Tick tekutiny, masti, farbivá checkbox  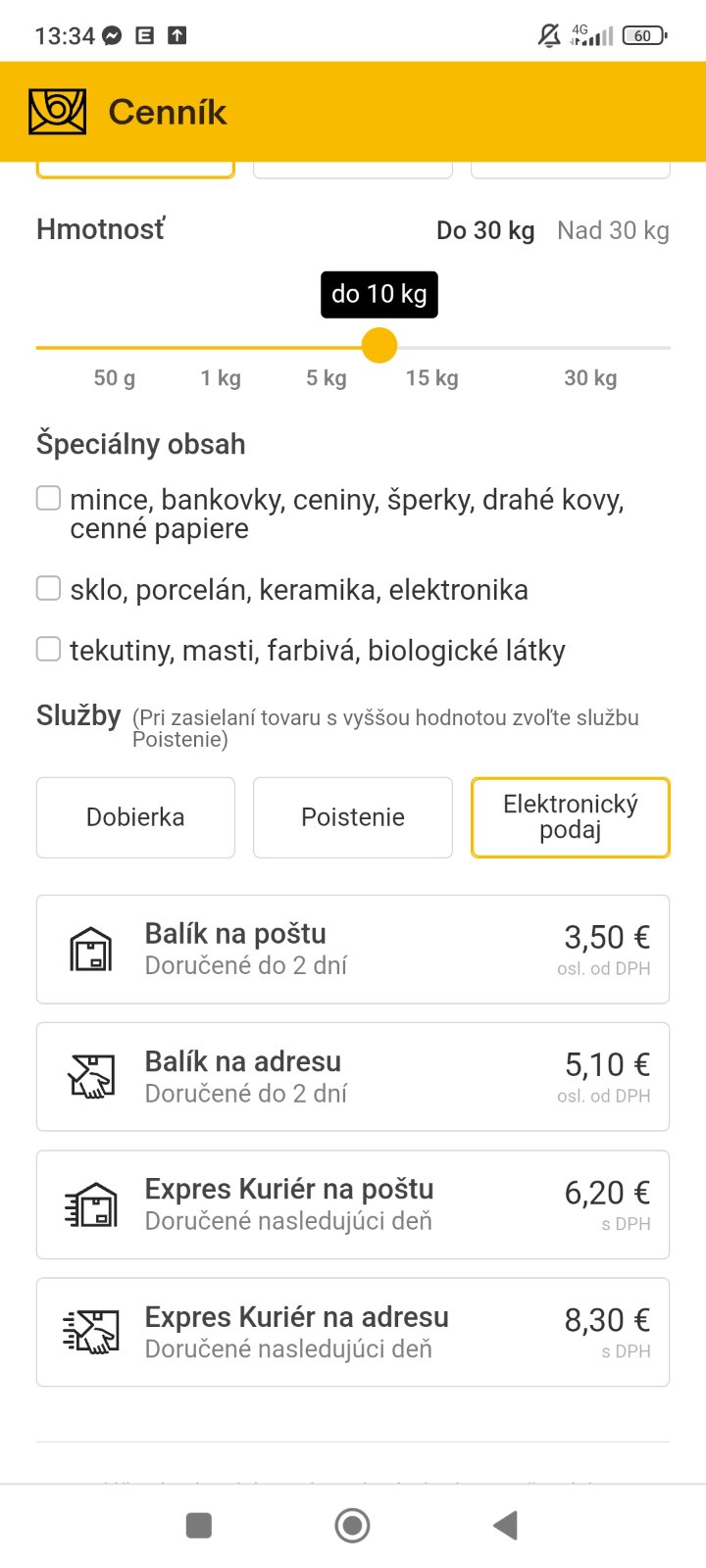(49, 649)
